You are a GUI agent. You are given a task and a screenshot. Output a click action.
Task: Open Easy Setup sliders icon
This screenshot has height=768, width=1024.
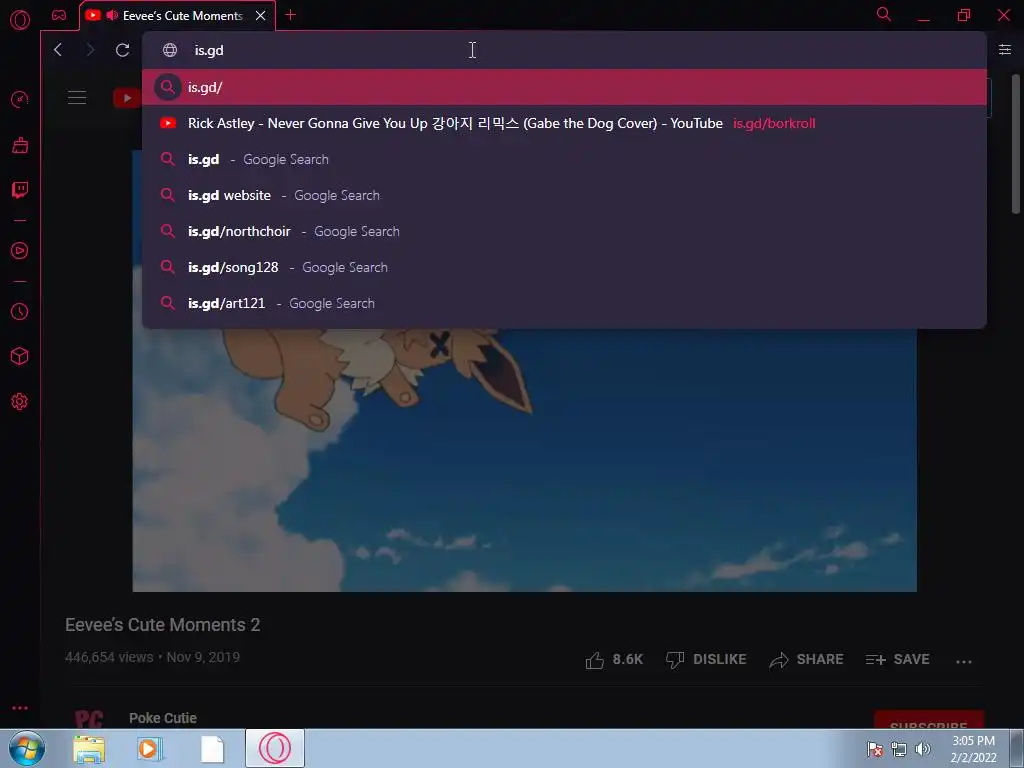(x=1004, y=50)
